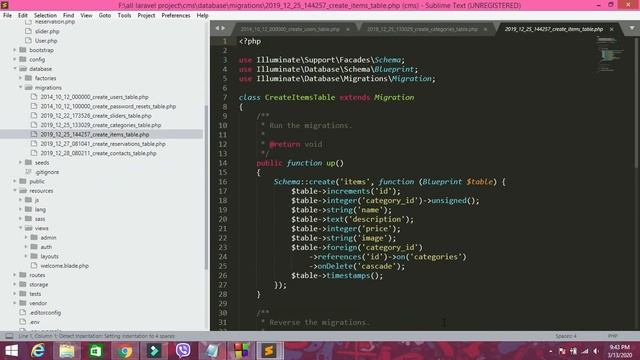This screenshot has width=640, height=360.
Task: Open create_reservations_table.php migration file
Action: click(x=102, y=144)
